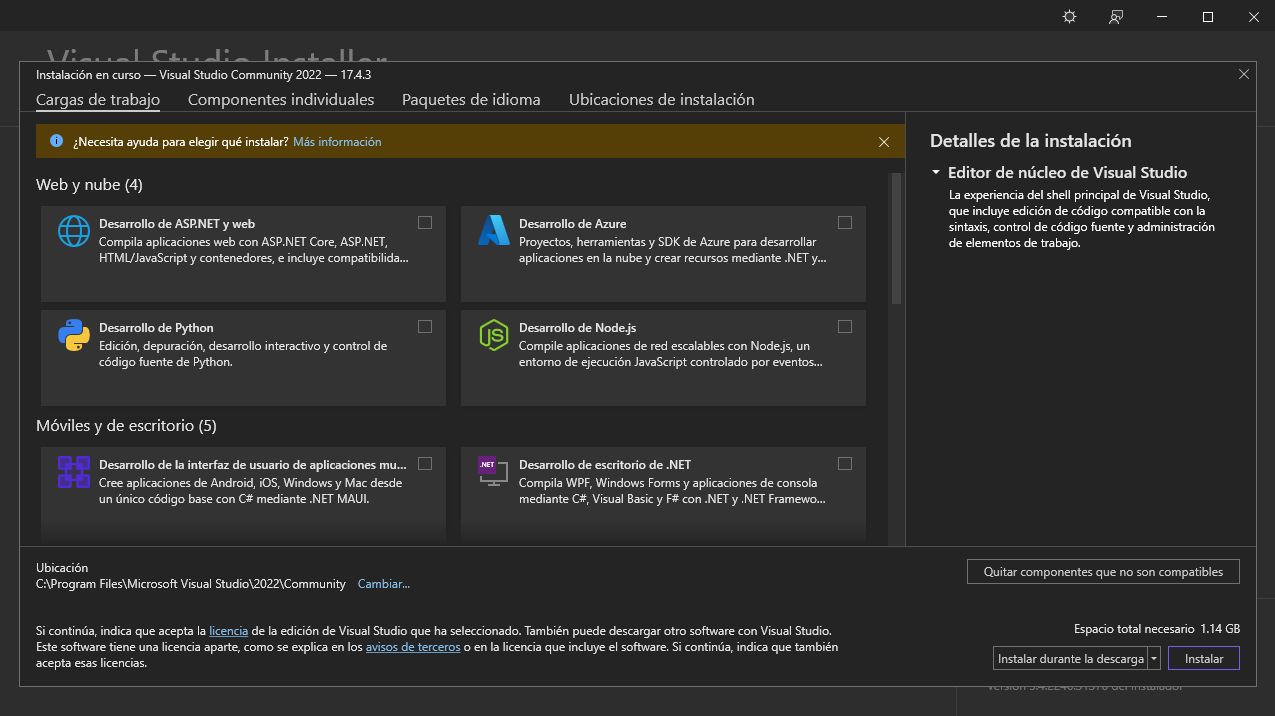The image size is (1275, 716).
Task: Collapse Editor de núcleo de Visual Studio section
Action: (x=936, y=172)
